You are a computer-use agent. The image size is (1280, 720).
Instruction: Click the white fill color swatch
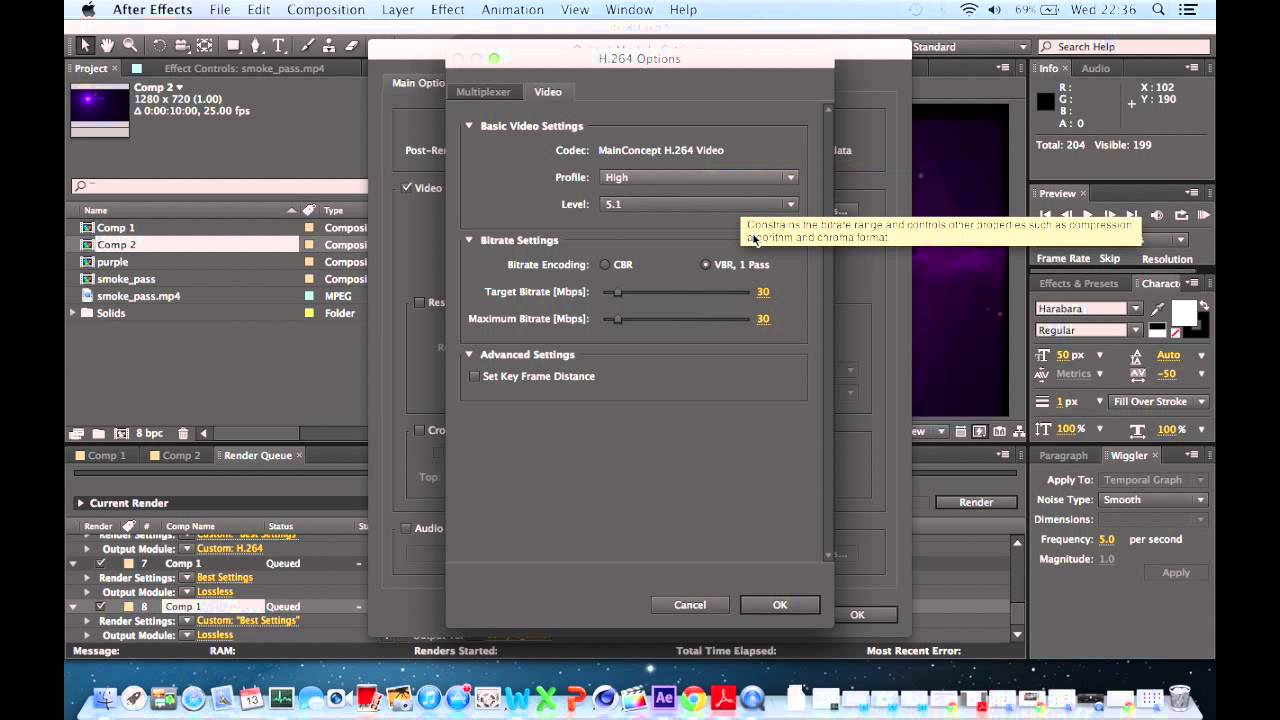[x=1183, y=313]
